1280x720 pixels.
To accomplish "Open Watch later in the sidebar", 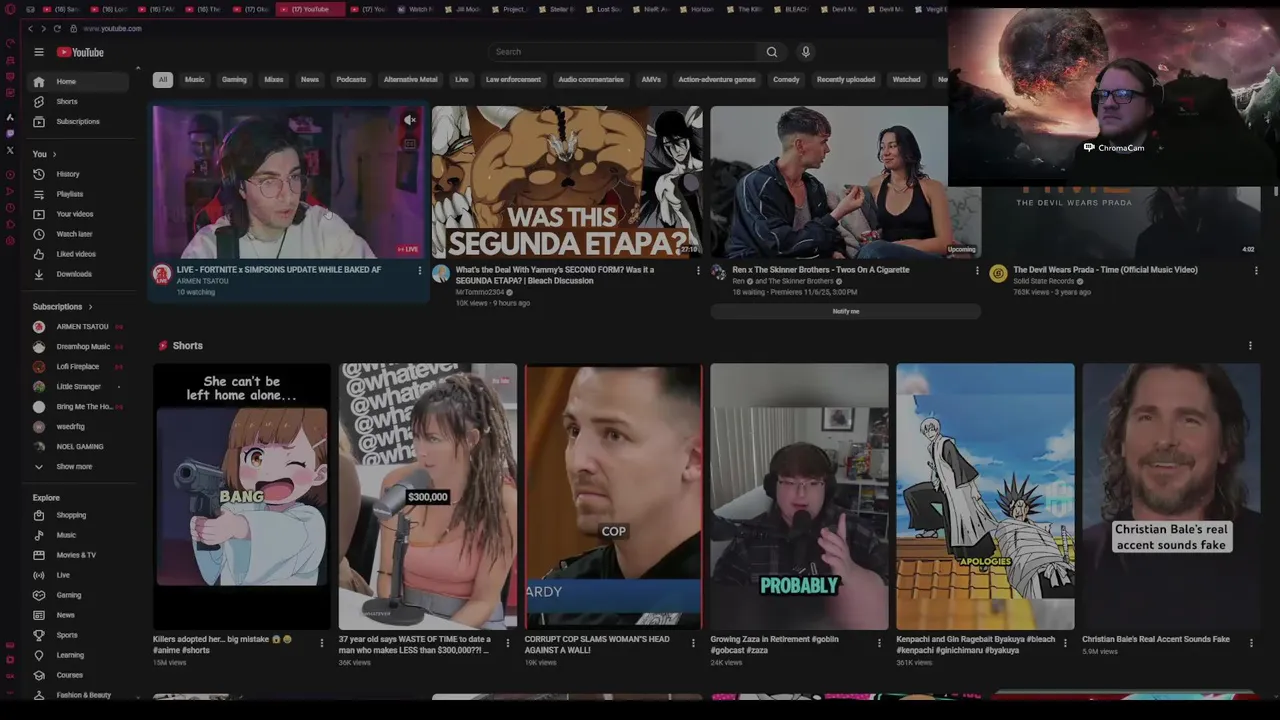I will (80, 234).
